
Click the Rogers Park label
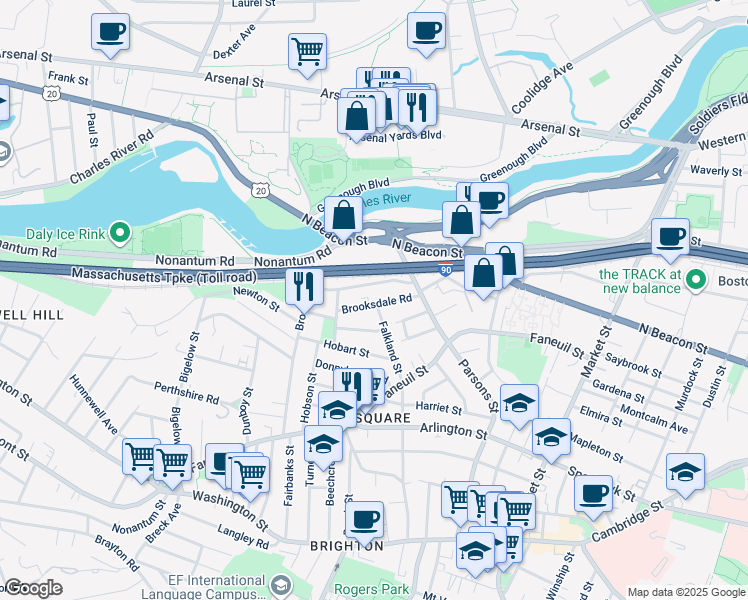[371, 590]
